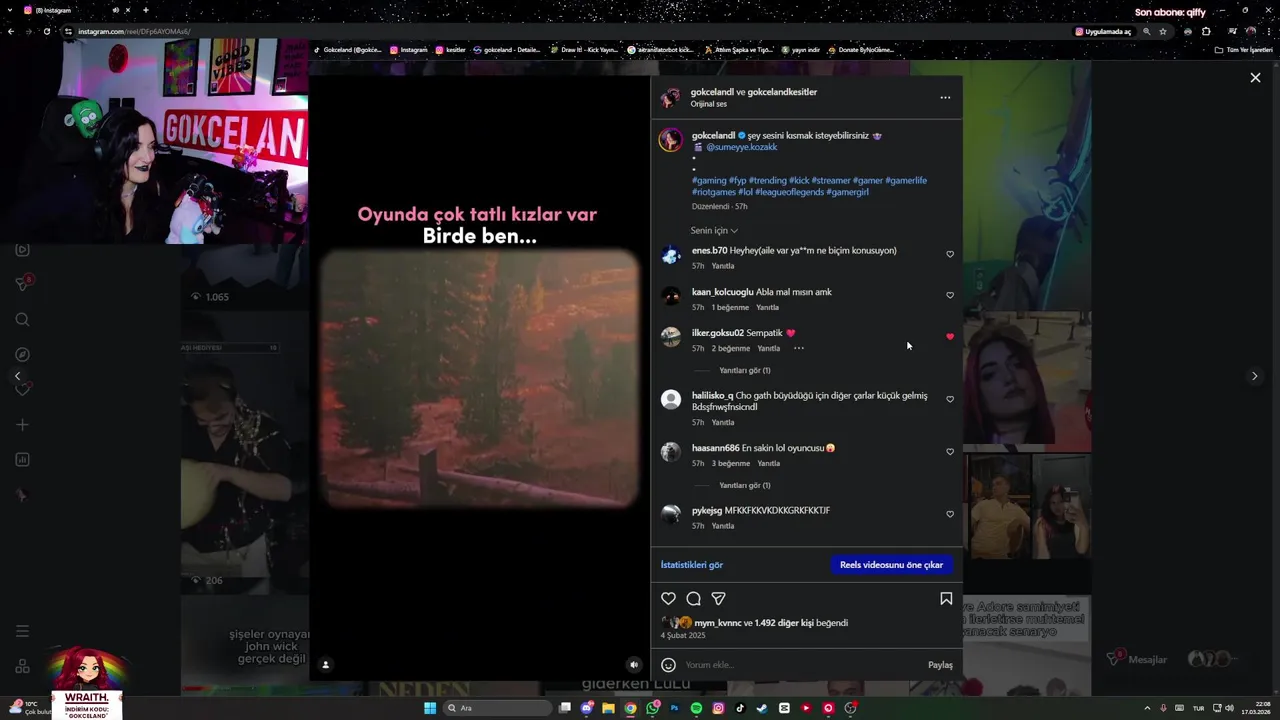Reload the page in the browser

coord(47,31)
